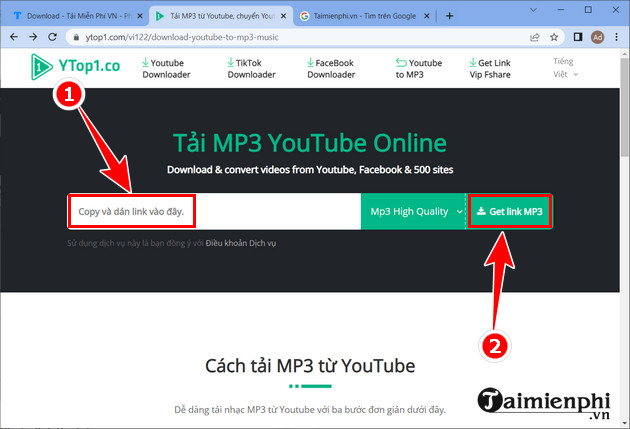Open Get Link Vip Fshare item
This screenshot has width=630, height=429.
click(x=490, y=69)
